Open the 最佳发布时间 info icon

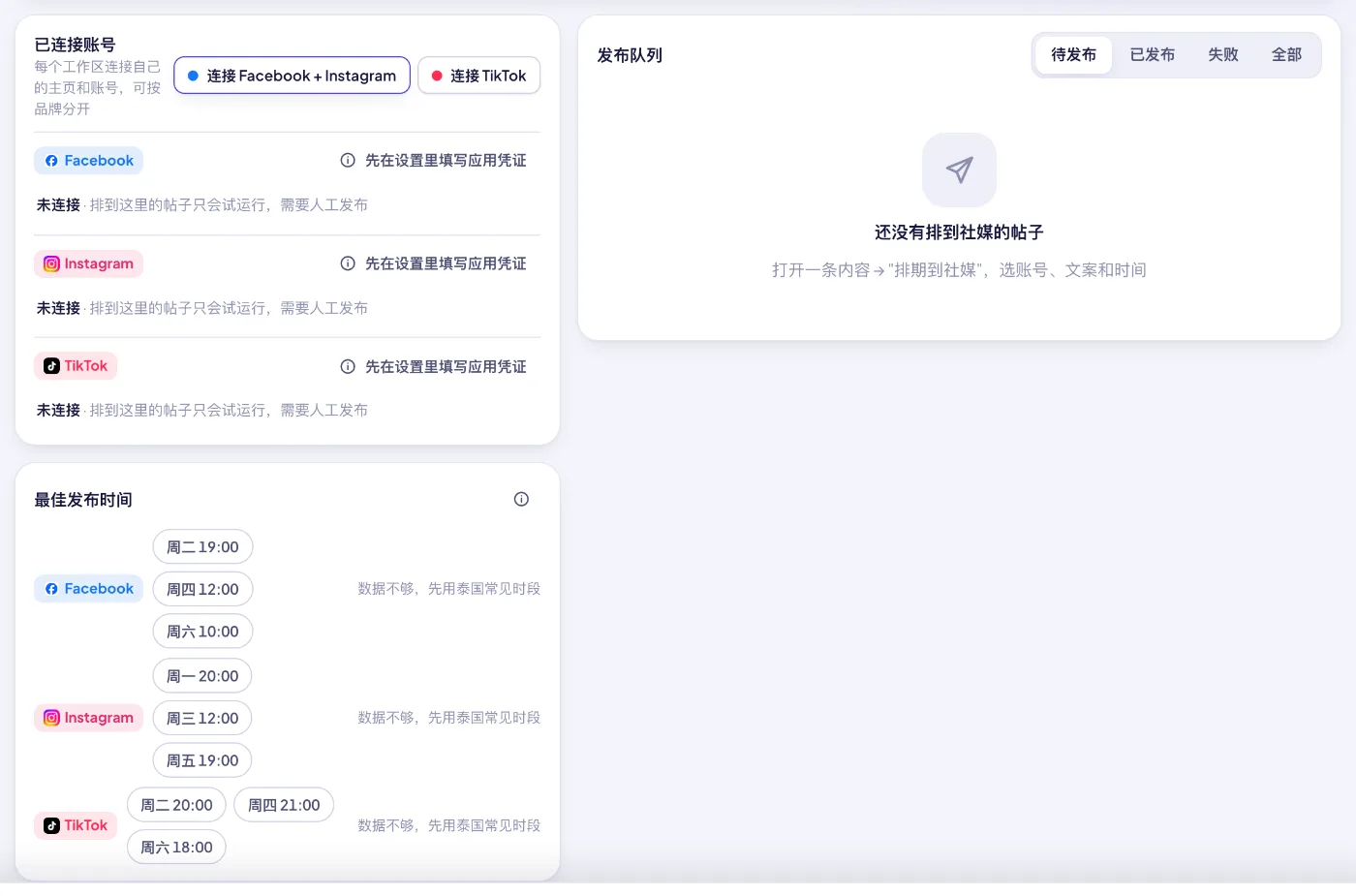tap(521, 500)
